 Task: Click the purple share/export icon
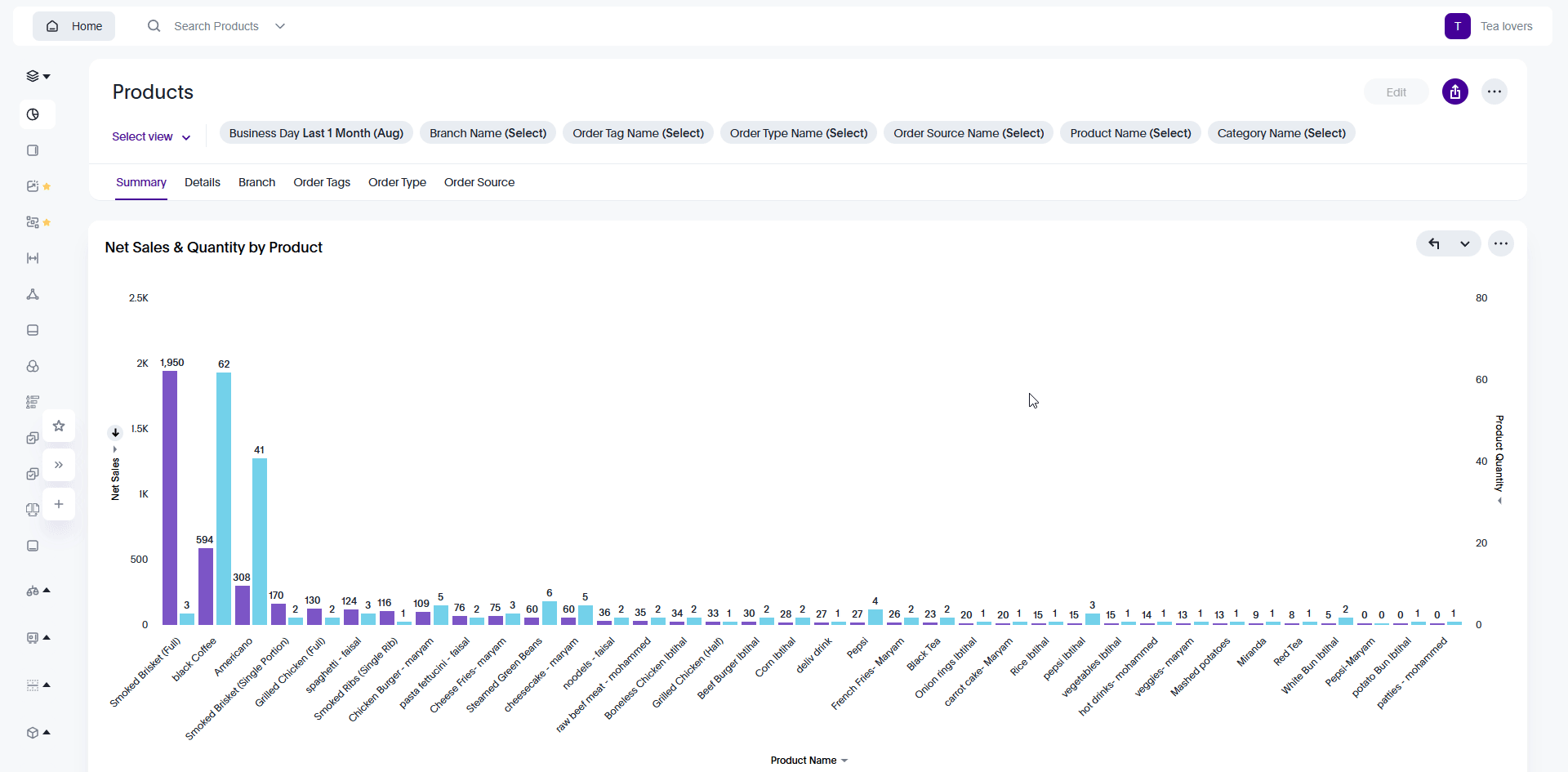(1454, 92)
